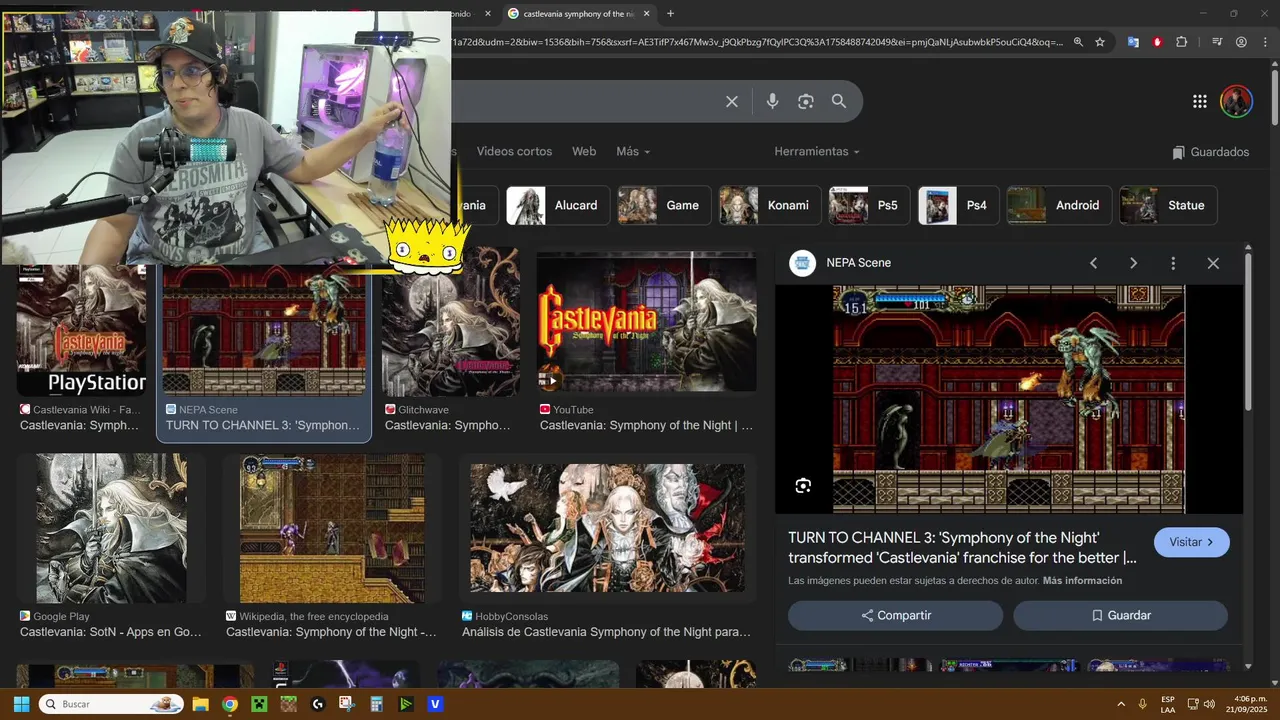Open Google Lens image search icon

805,101
